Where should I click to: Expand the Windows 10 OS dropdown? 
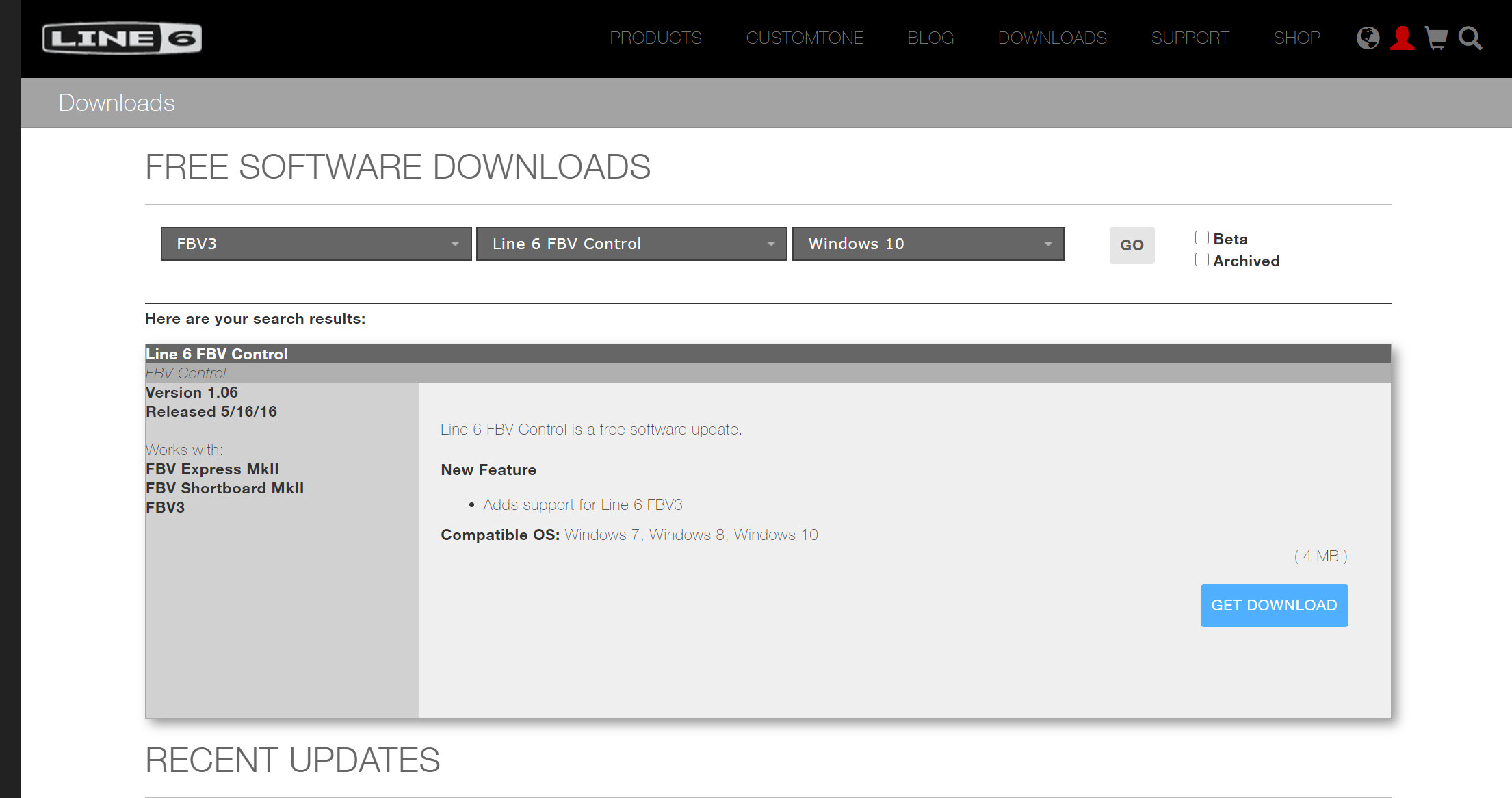[x=928, y=244]
